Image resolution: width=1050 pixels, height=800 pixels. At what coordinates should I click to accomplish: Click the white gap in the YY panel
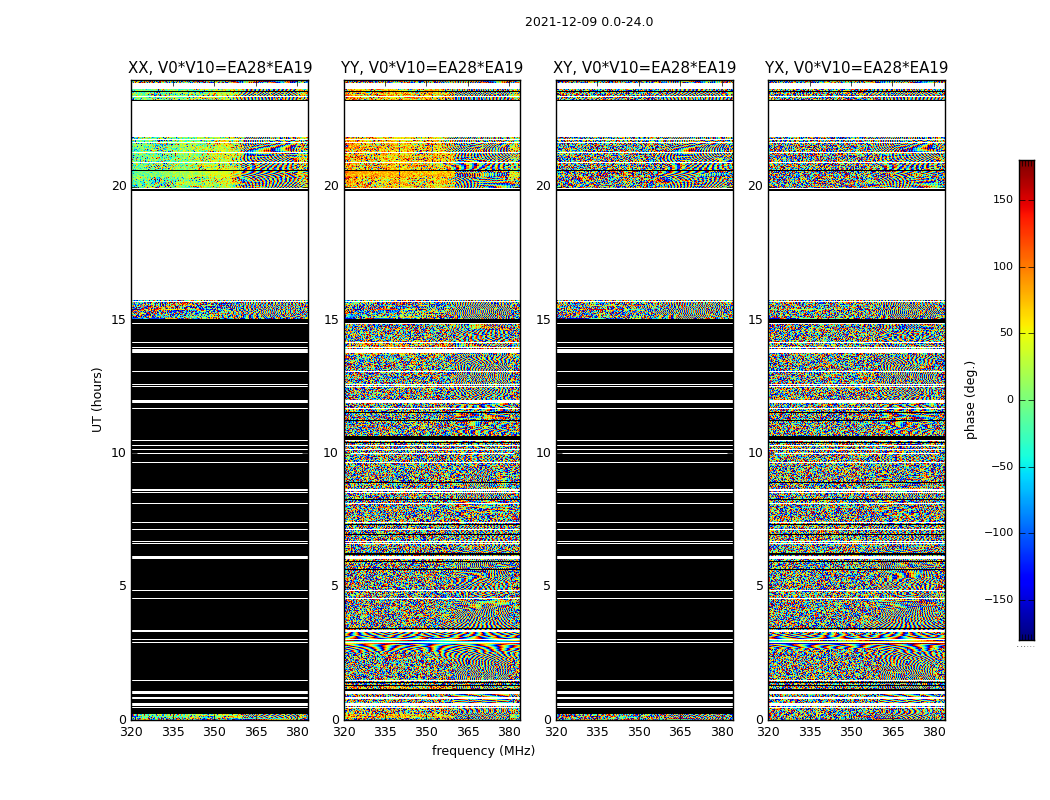coord(432,245)
